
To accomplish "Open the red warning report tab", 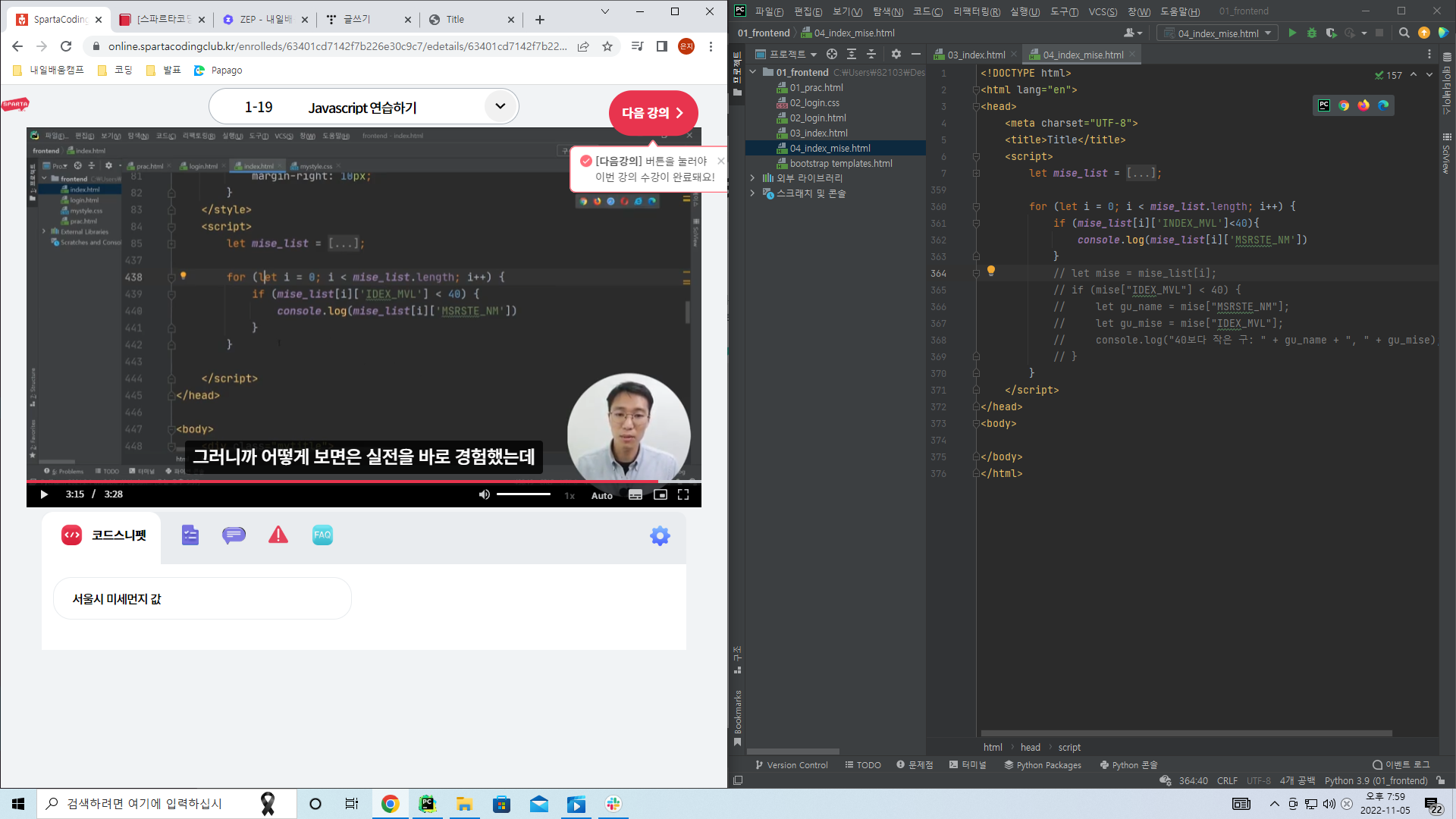I will 278,535.
